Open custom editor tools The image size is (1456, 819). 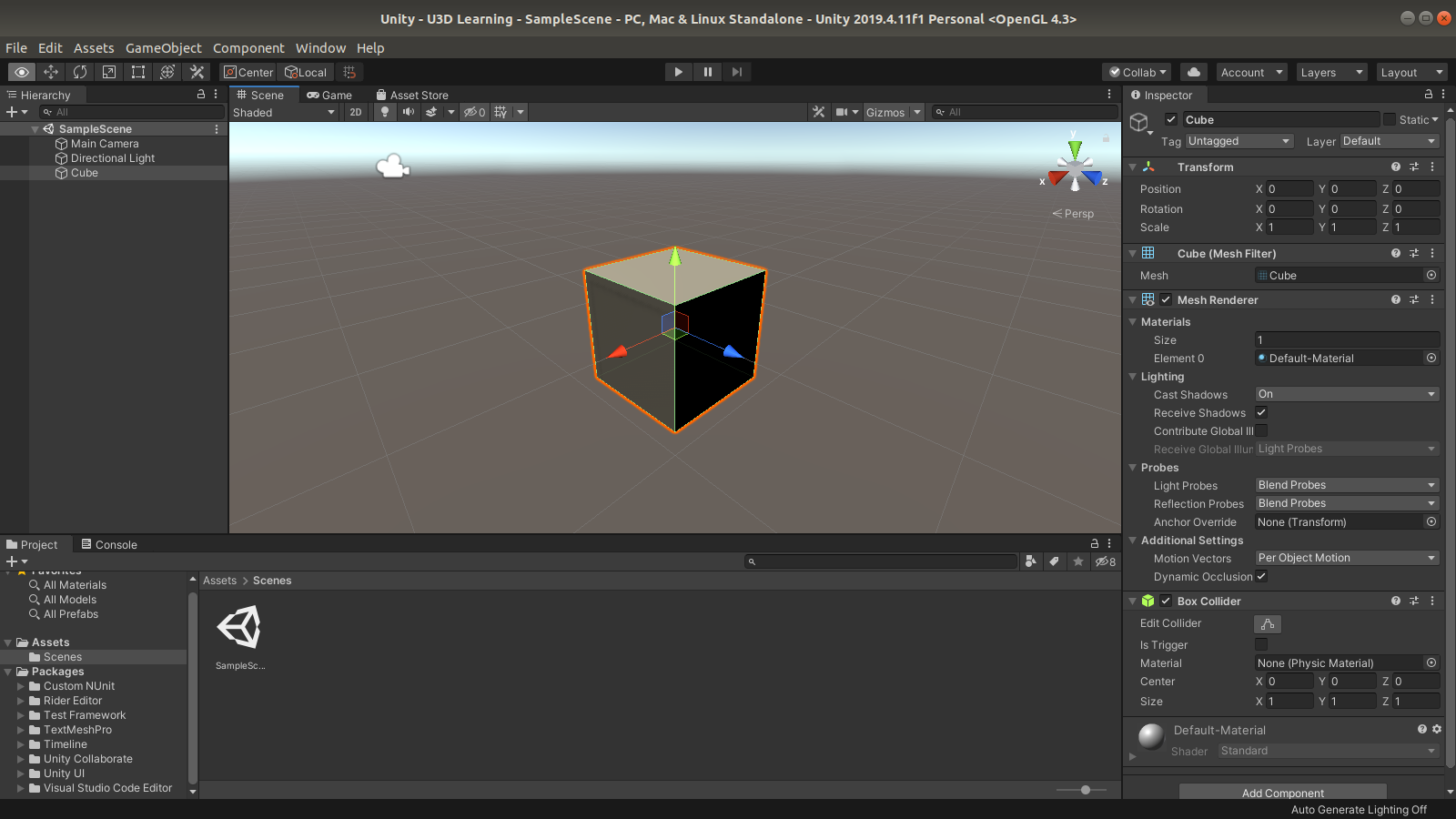coord(197,72)
